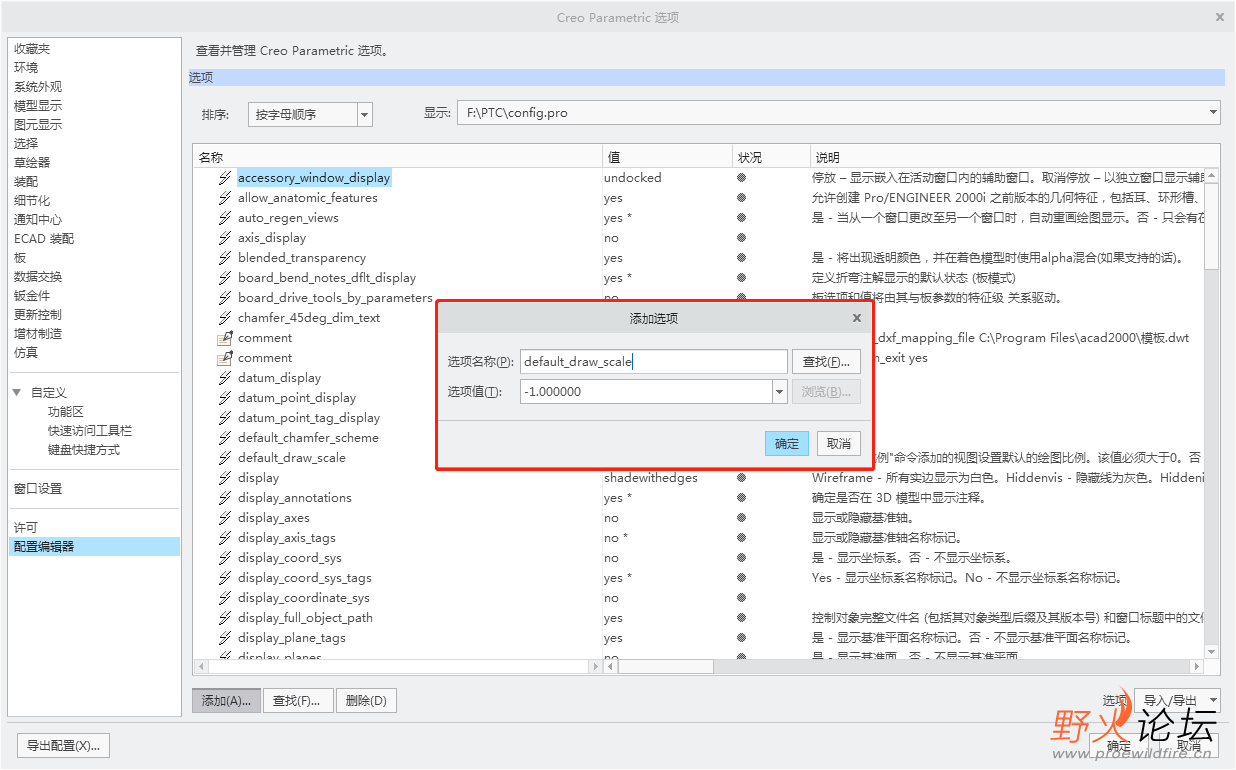Screen dimensions: 1236x770
Task: Click the 删除(D) button
Action: [x=366, y=701]
